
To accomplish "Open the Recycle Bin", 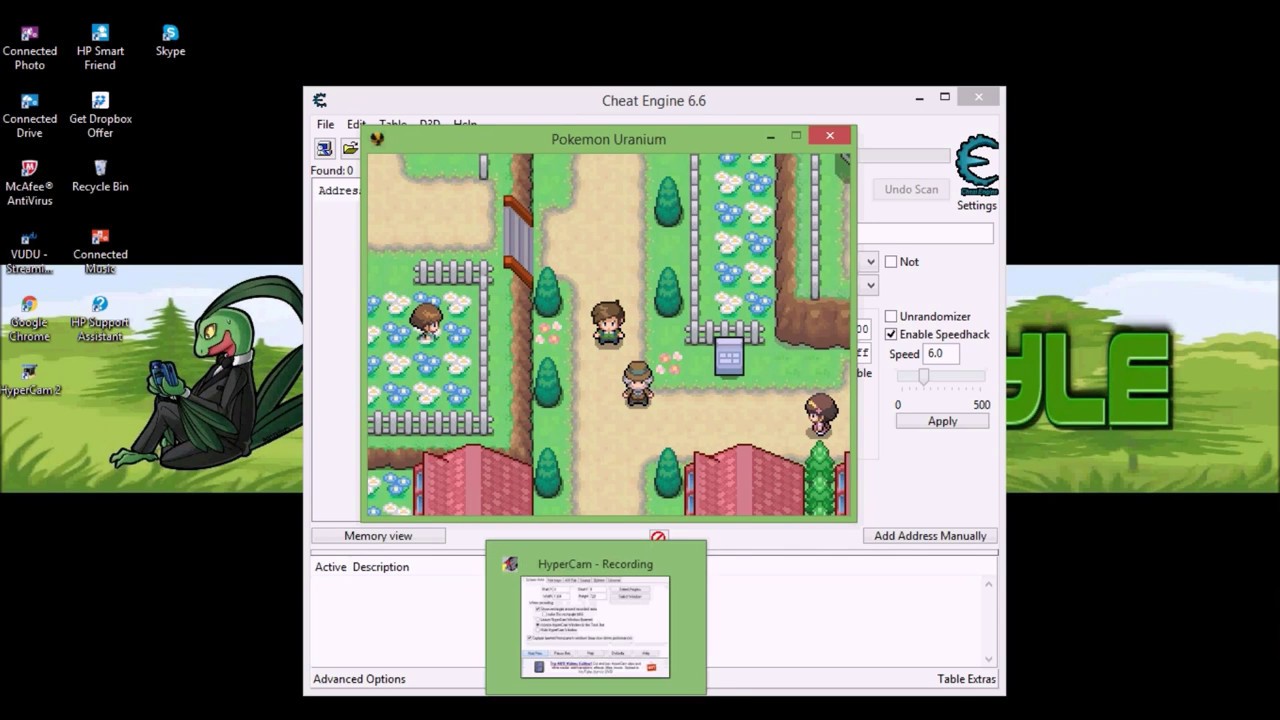I will [x=100, y=177].
